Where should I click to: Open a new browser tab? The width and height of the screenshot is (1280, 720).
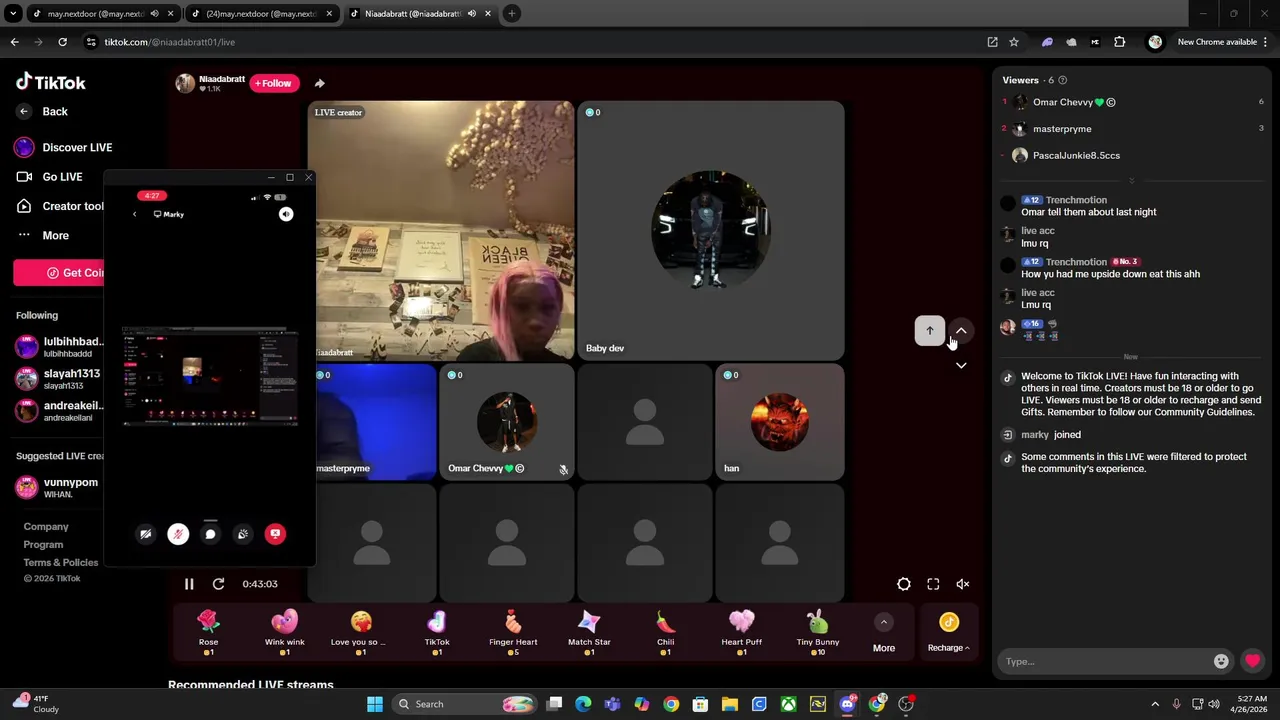511,14
